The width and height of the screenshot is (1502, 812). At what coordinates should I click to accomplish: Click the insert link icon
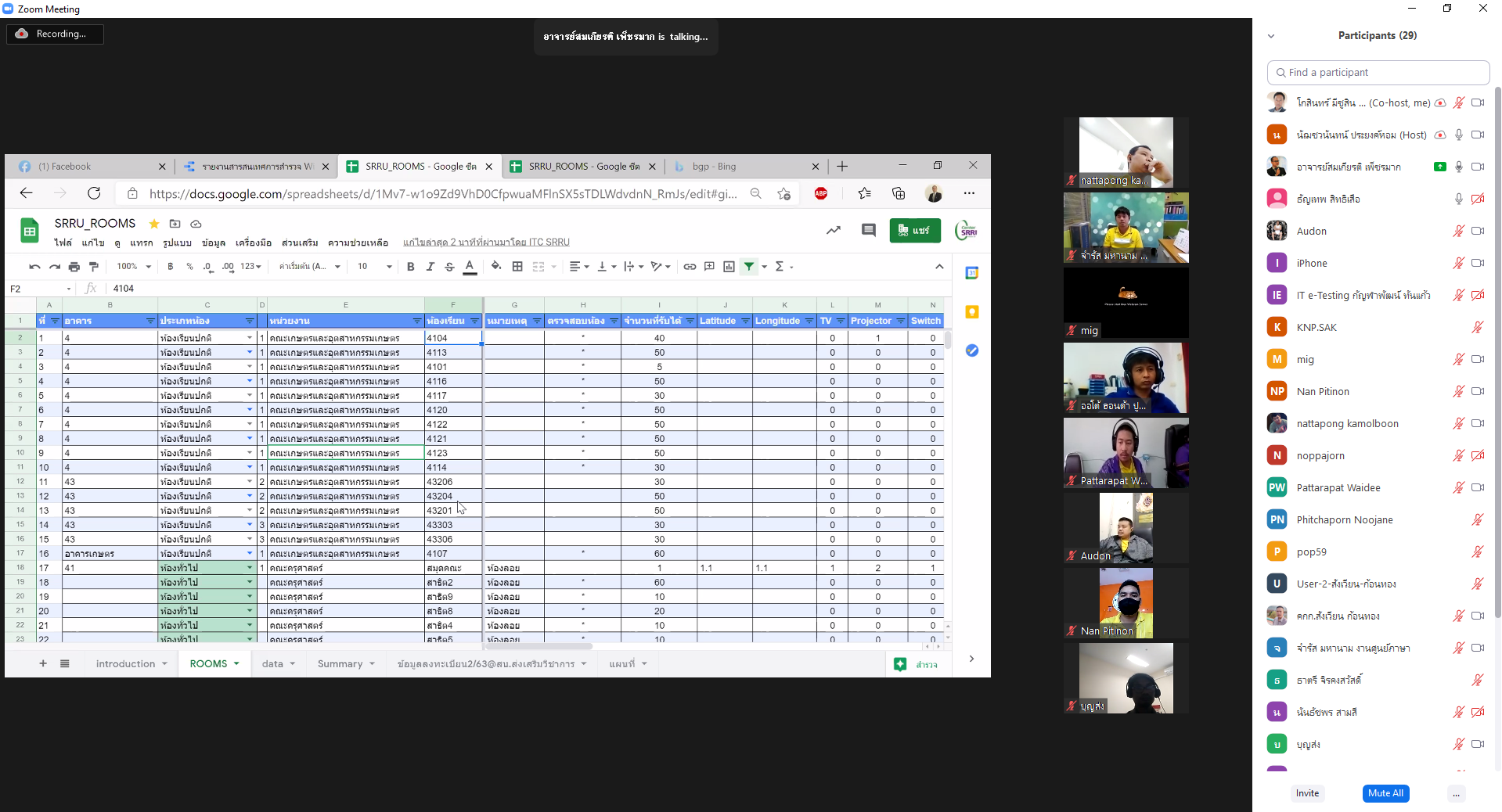(690, 267)
